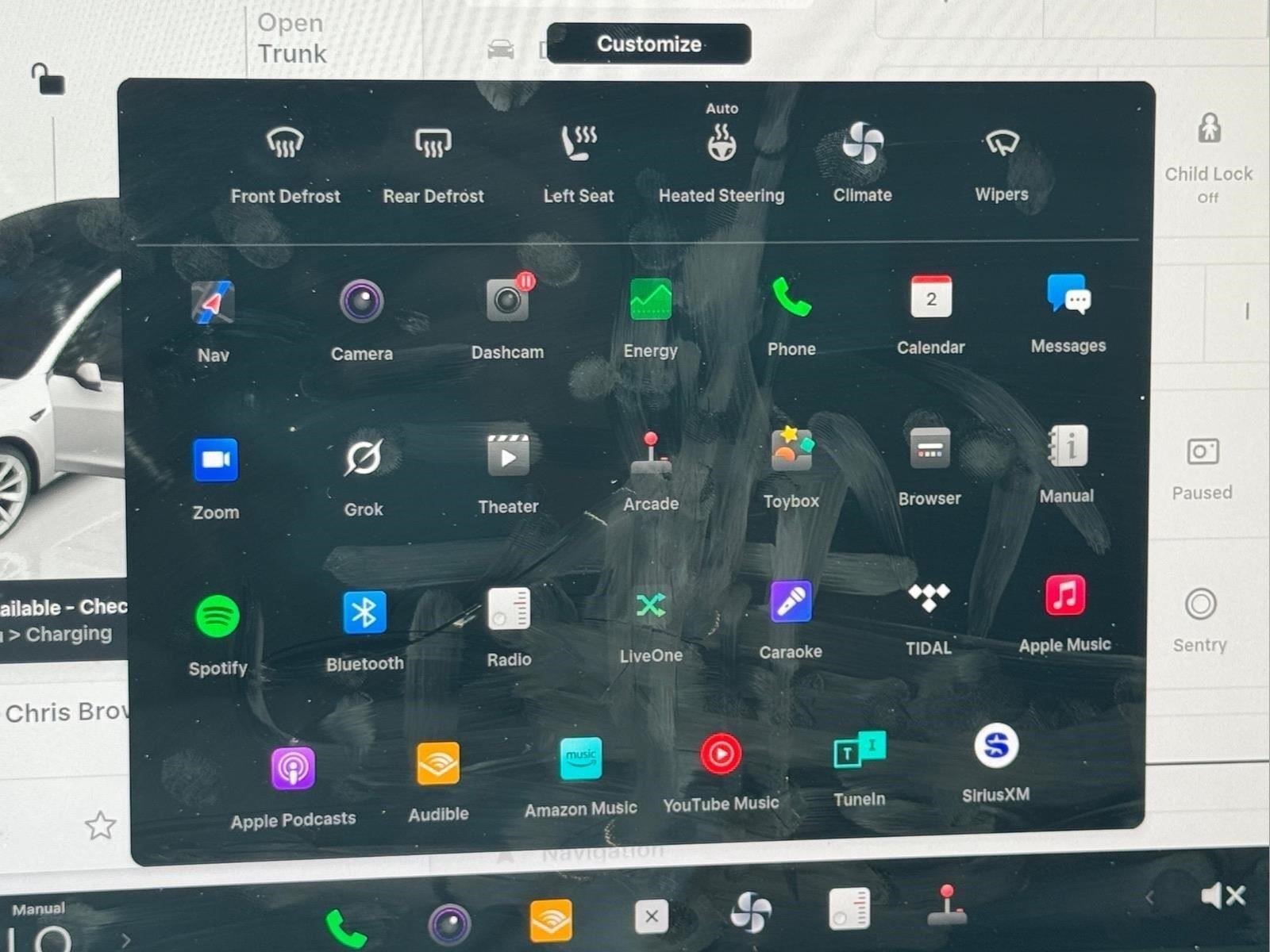Toggle the Front Defrost control

285,143
